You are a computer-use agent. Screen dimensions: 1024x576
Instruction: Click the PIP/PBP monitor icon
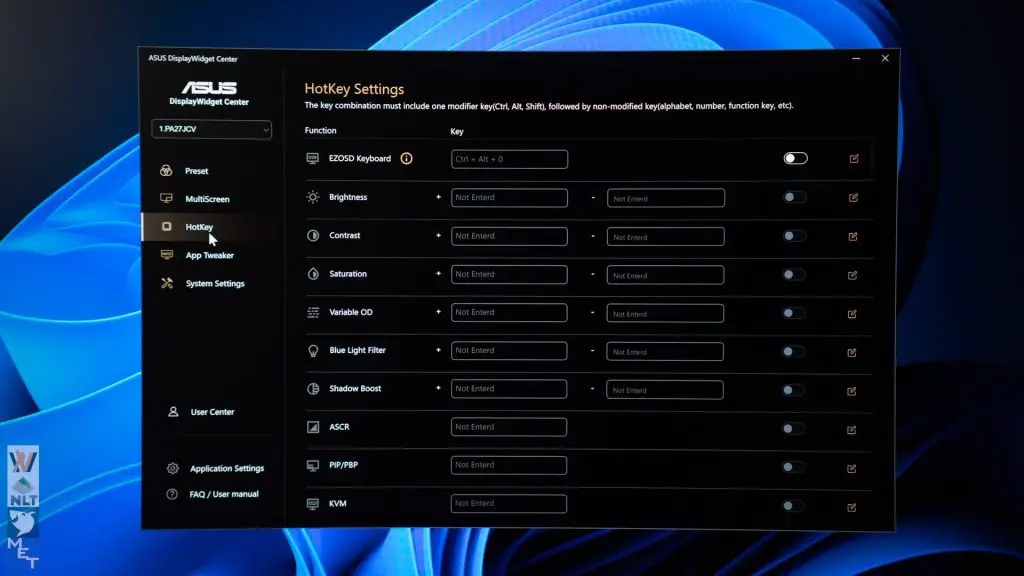pyautogui.click(x=313, y=466)
